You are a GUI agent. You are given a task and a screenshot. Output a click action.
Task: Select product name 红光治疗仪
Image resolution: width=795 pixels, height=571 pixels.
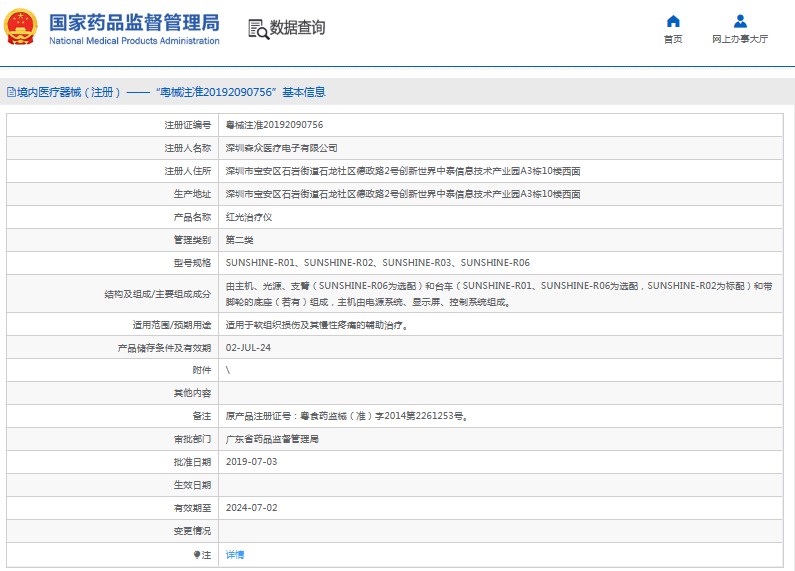(248, 217)
